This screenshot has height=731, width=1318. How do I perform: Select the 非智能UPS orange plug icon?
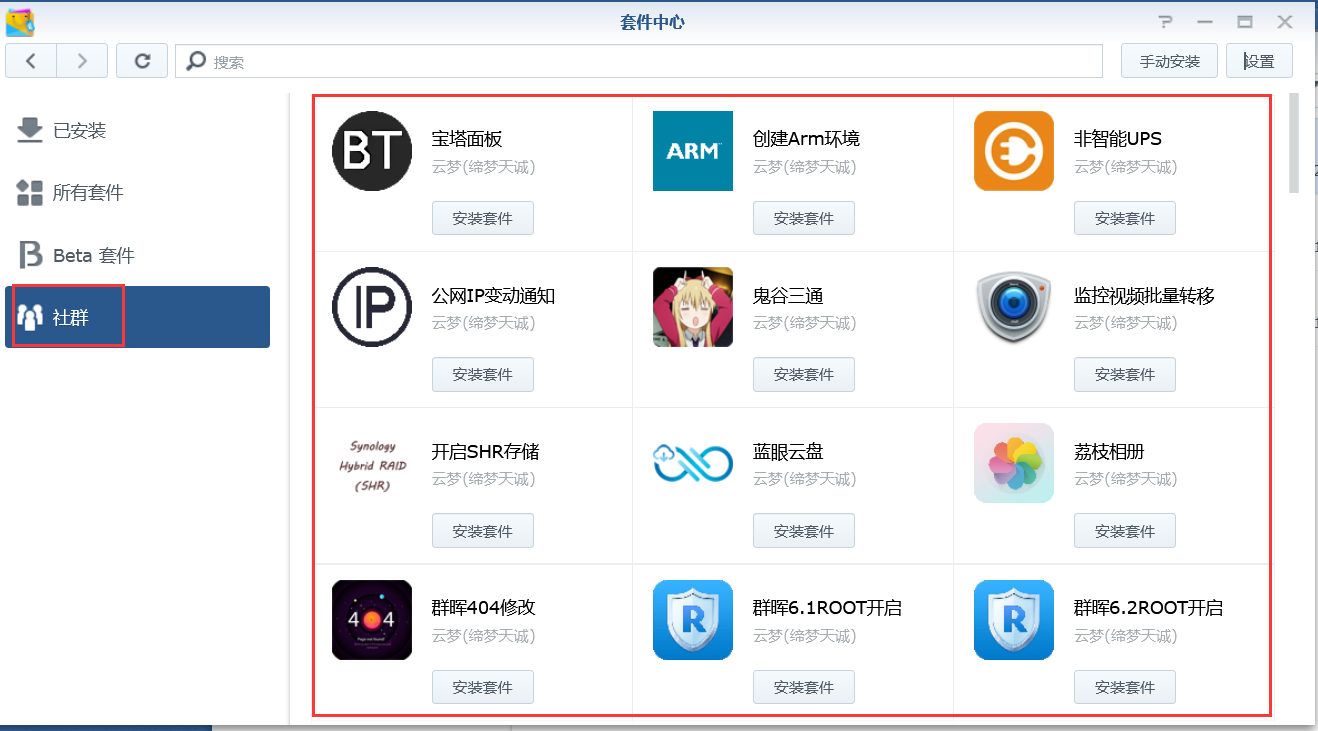1013,151
